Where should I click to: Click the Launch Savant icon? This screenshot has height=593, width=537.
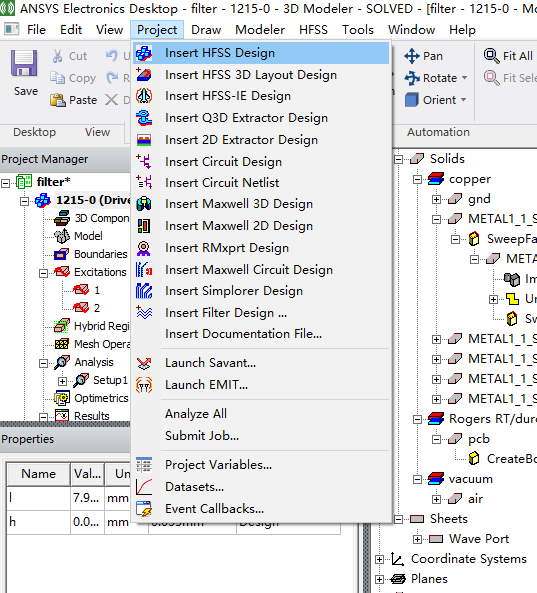pos(144,363)
